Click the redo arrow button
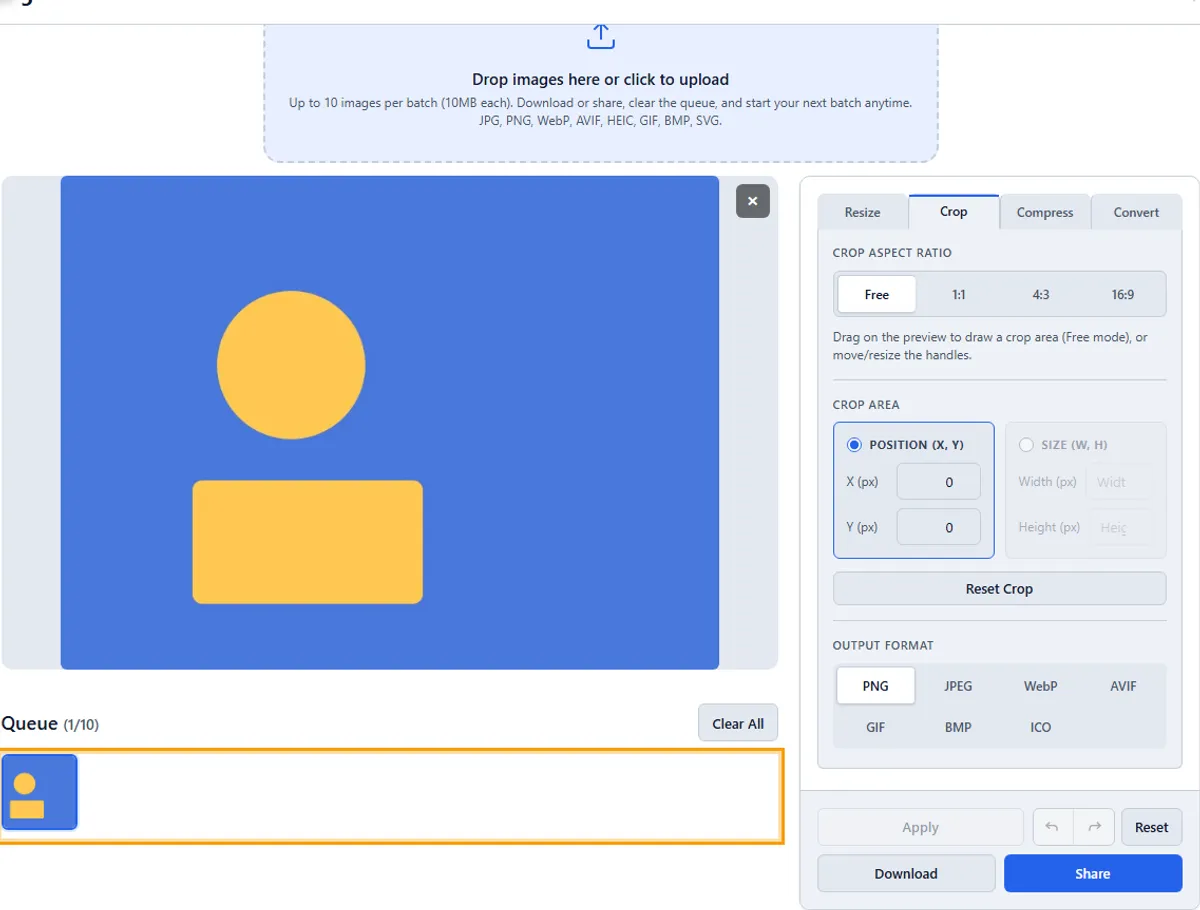The image size is (1200, 910). point(1094,827)
